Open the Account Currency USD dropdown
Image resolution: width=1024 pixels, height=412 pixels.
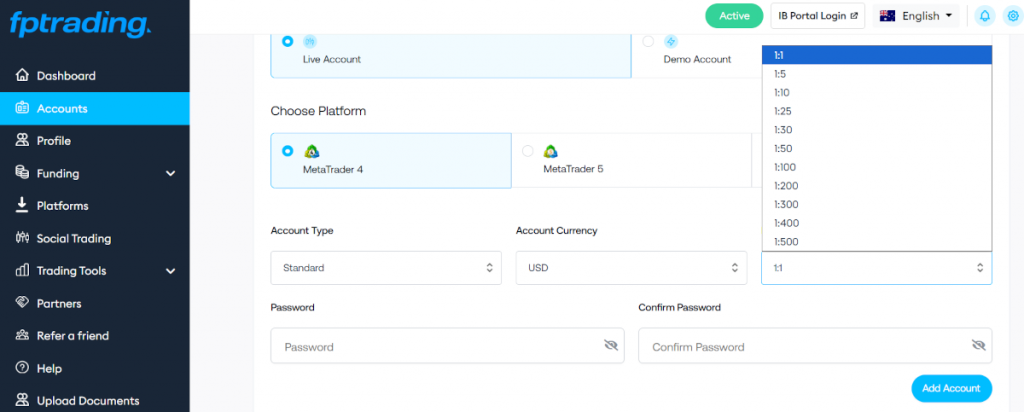(631, 268)
